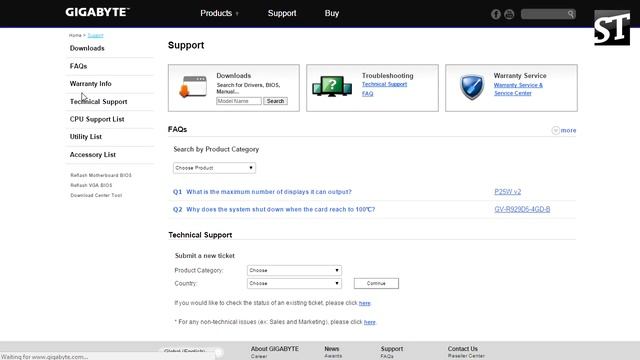Open the P25W v2 product link
The width and height of the screenshot is (640, 360).
[507, 192]
